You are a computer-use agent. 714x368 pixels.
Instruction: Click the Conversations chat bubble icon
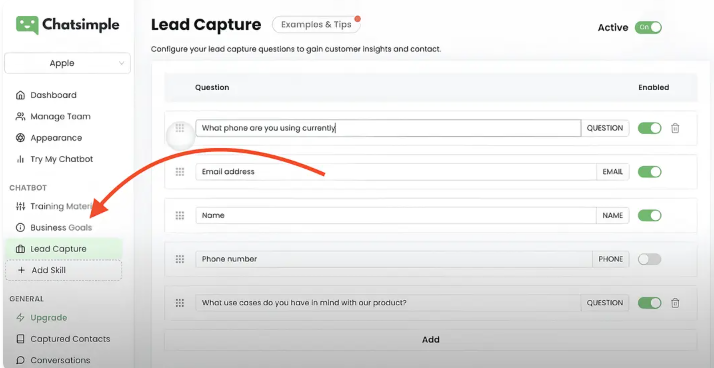[20, 360]
